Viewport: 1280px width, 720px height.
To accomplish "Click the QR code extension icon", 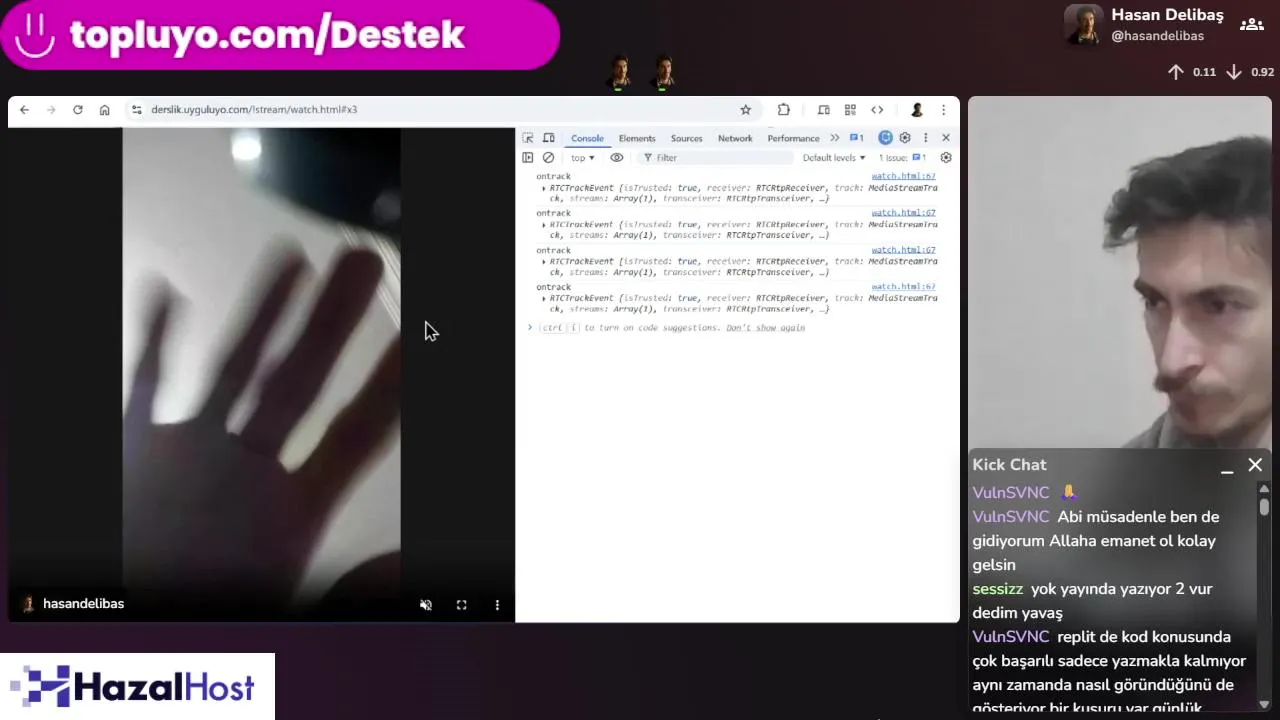I will (850, 110).
